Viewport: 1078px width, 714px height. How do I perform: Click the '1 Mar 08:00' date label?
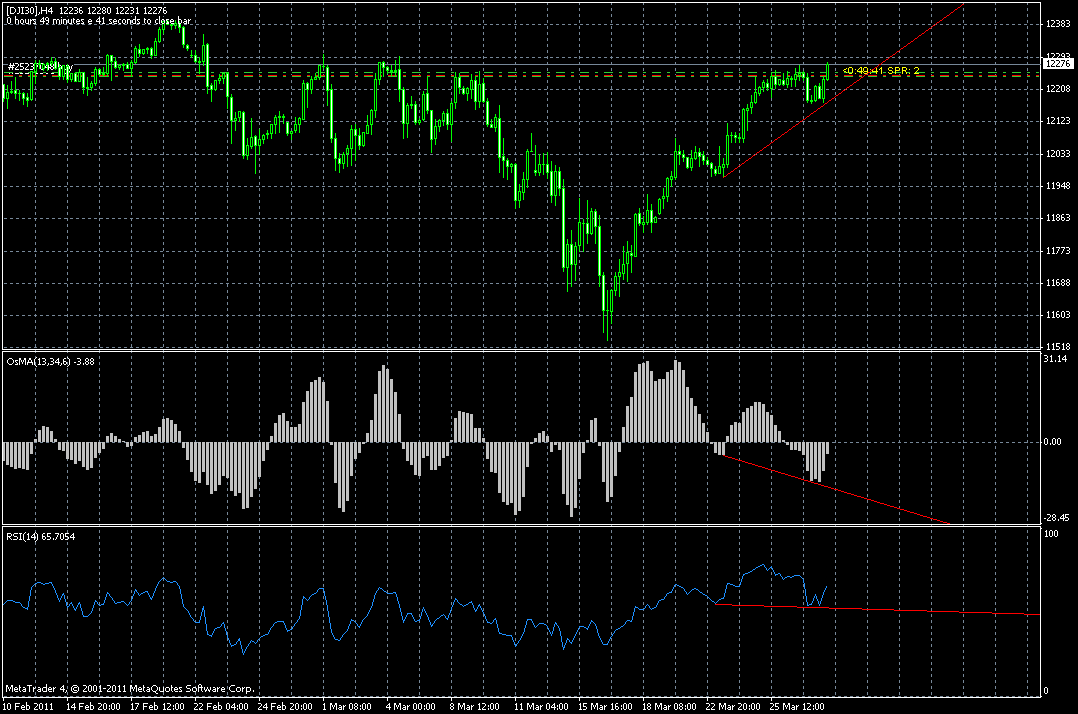point(347,706)
